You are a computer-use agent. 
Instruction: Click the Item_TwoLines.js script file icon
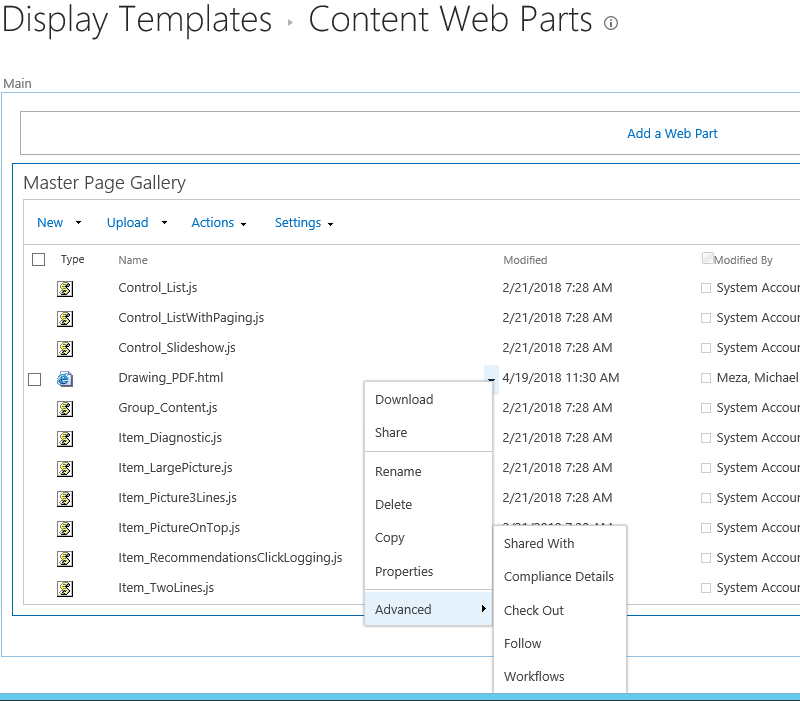click(65, 588)
